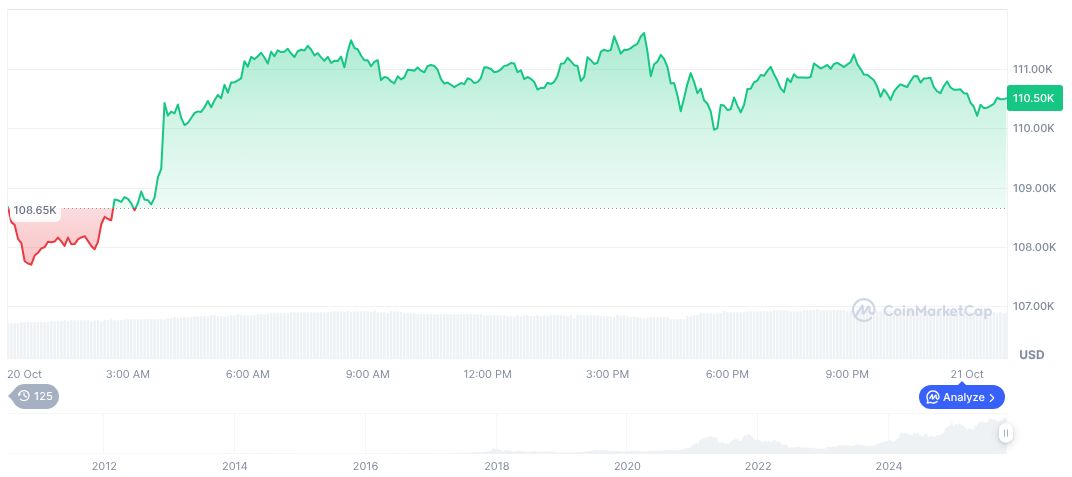Click the Analyze button
Image resolution: width=1072 pixels, height=477 pixels.
point(961,397)
